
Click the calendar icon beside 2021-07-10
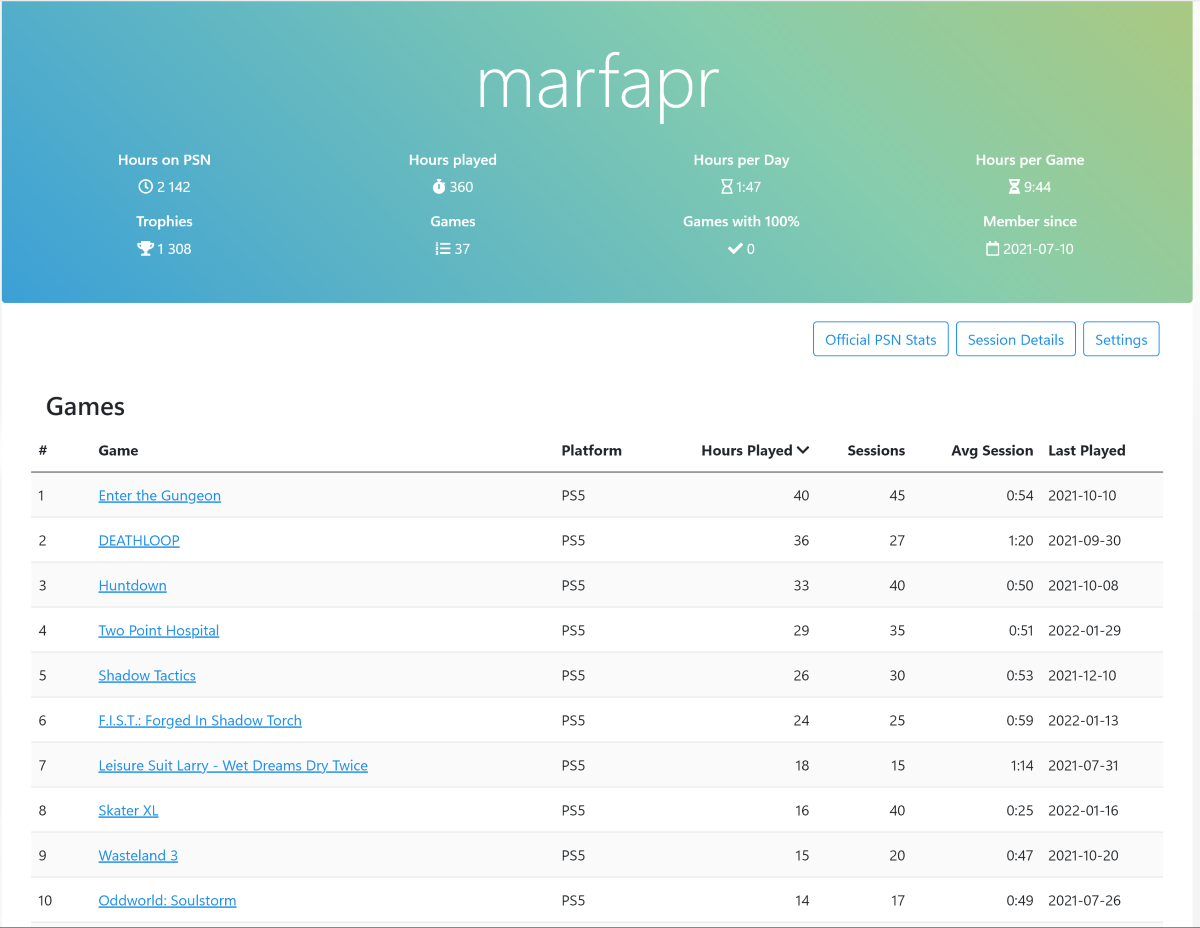point(993,249)
